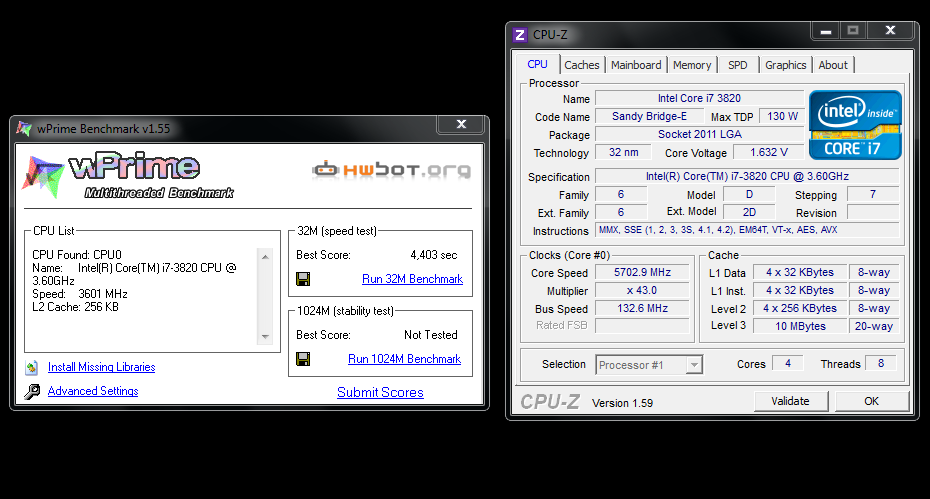Click the Intel Core i7 inside badge
This screenshot has height=499, width=930.
point(855,125)
